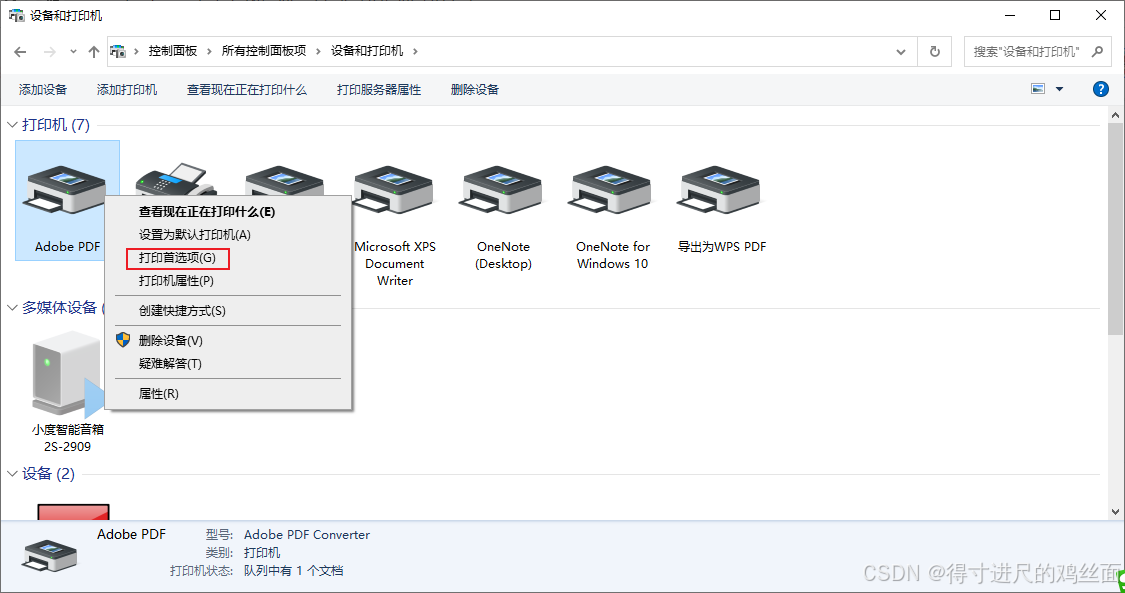Image resolution: width=1125 pixels, height=593 pixels.
Task: Choose 查看现在正在打印什么(E) in context menu
Action: 228,212
